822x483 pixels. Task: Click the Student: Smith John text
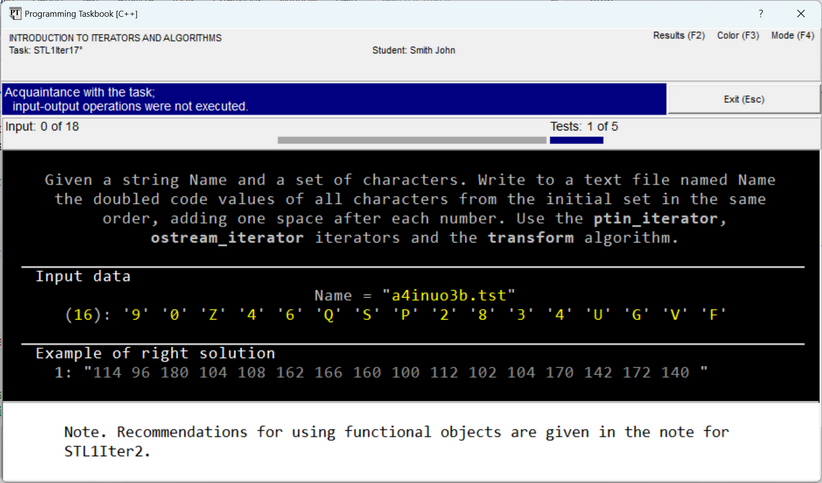pyautogui.click(x=413, y=50)
